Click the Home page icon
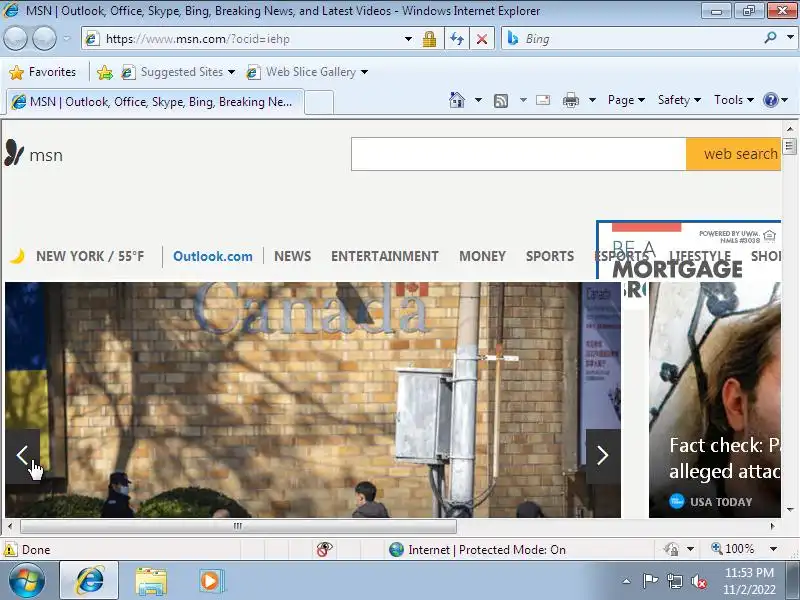Image resolution: width=800 pixels, height=600 pixels. tap(457, 99)
